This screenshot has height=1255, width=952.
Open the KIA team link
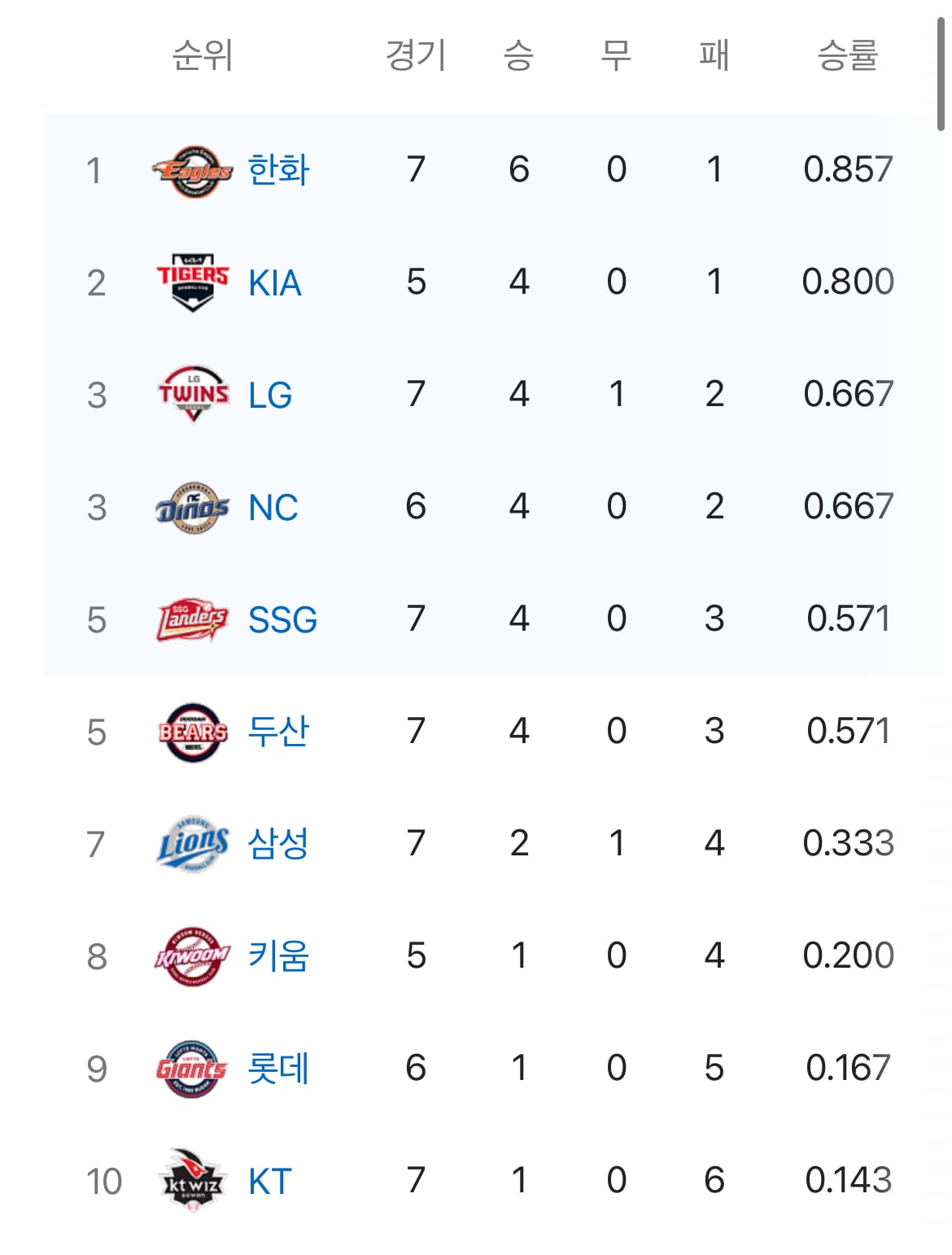tap(275, 283)
